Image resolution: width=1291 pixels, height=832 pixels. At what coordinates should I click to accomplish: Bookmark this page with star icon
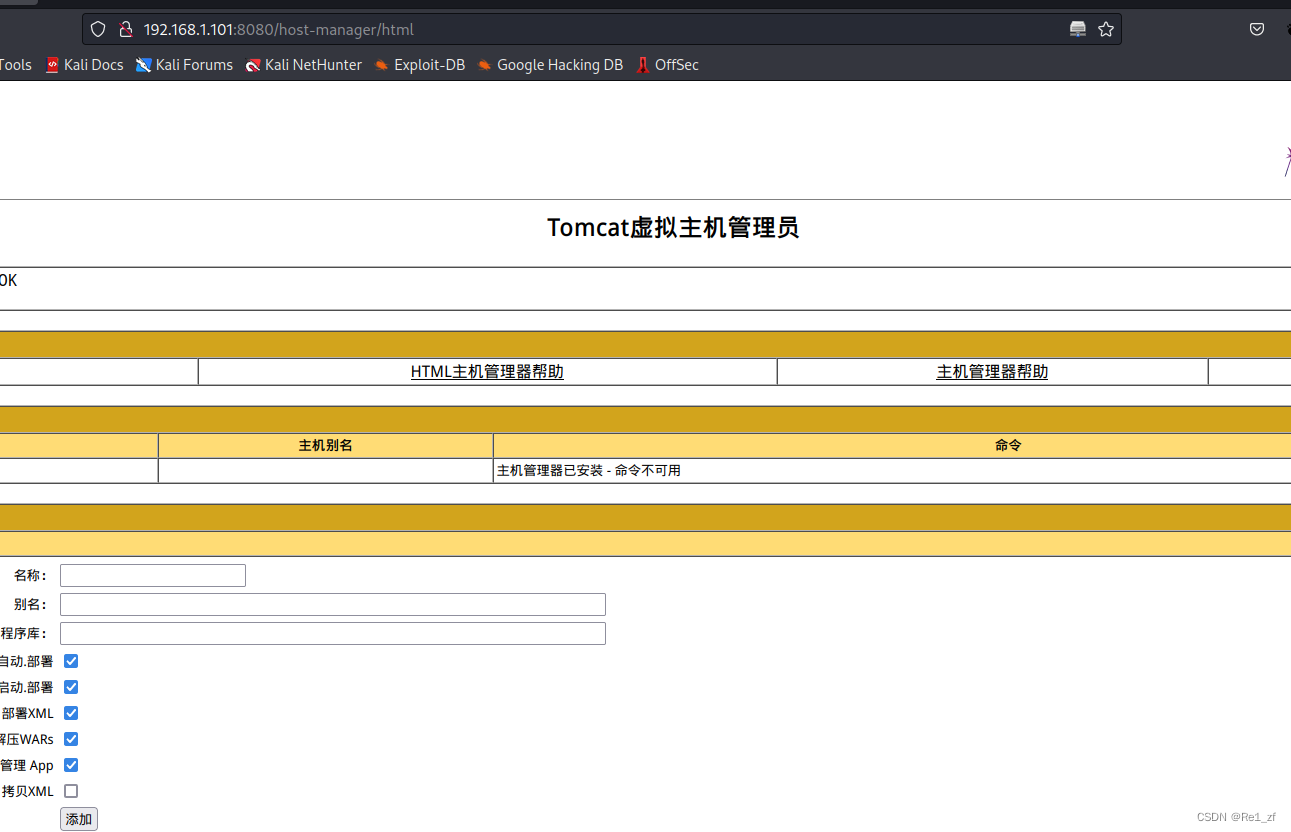[x=1106, y=29]
